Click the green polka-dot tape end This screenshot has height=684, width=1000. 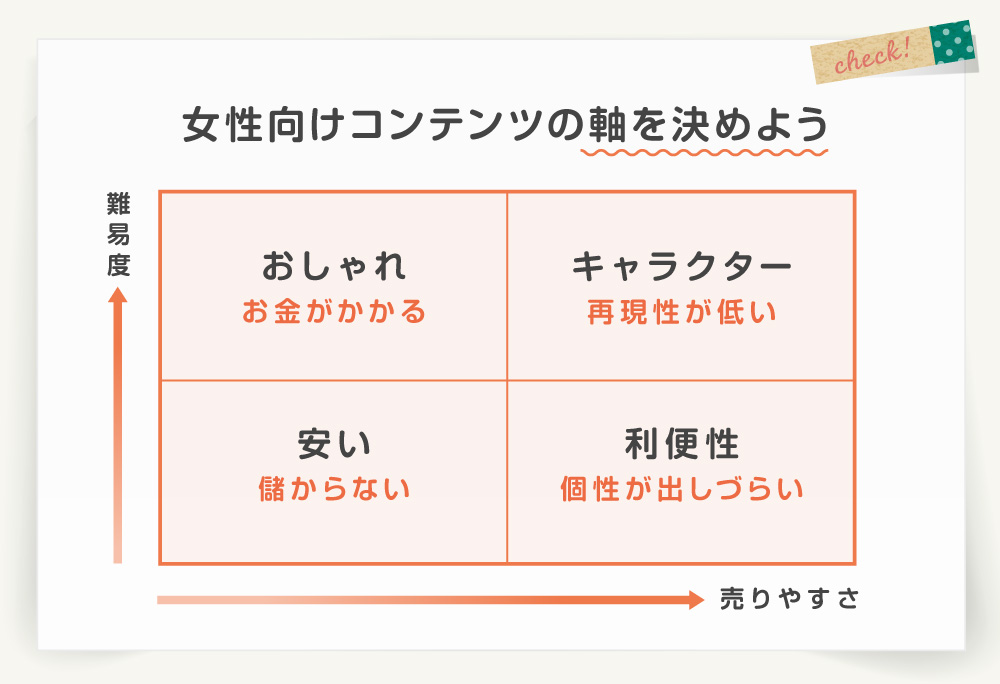point(953,42)
